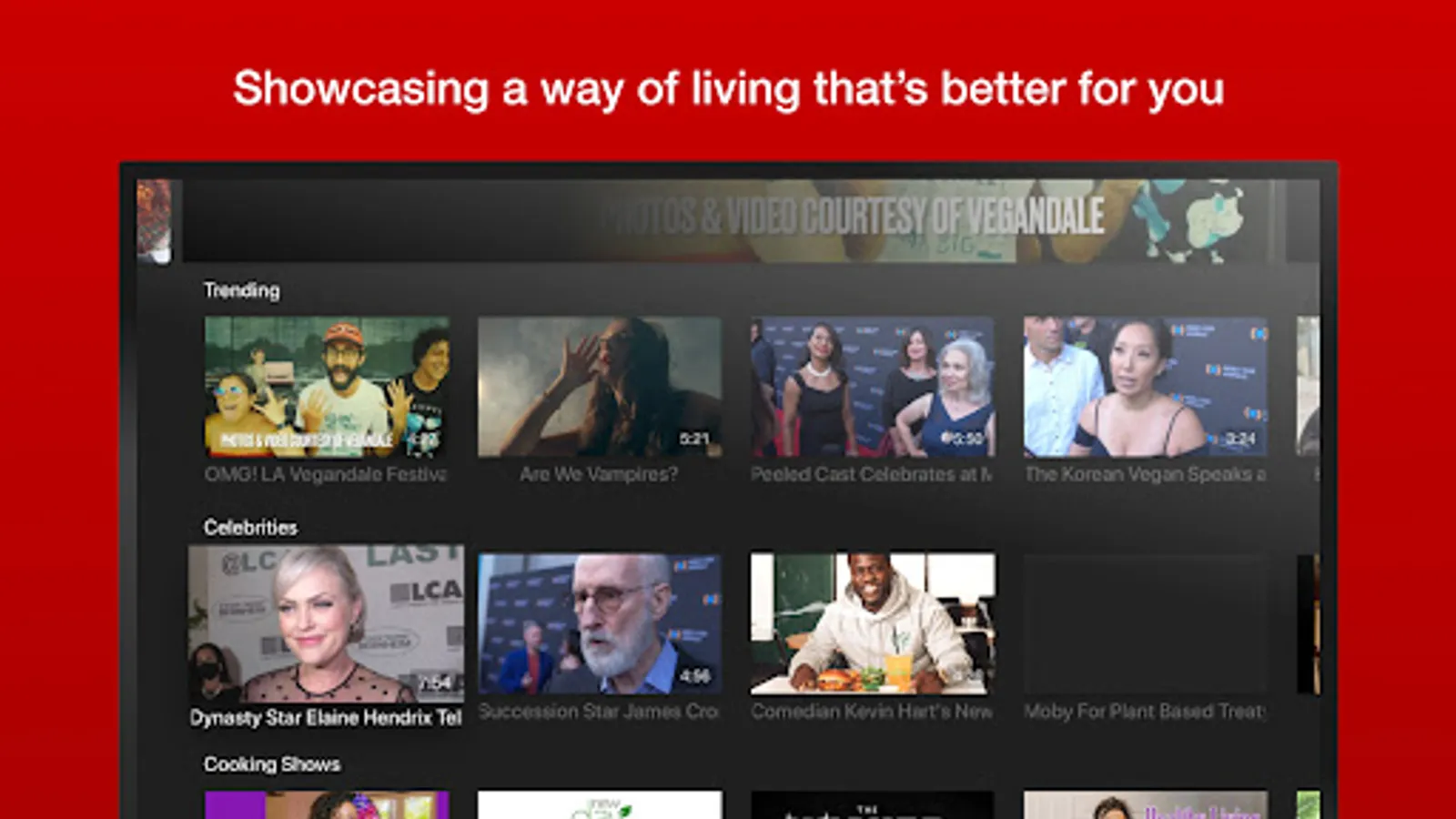Open the second Cooking Shows thumbnail with white background
This screenshot has width=1456, height=819.
(600, 804)
